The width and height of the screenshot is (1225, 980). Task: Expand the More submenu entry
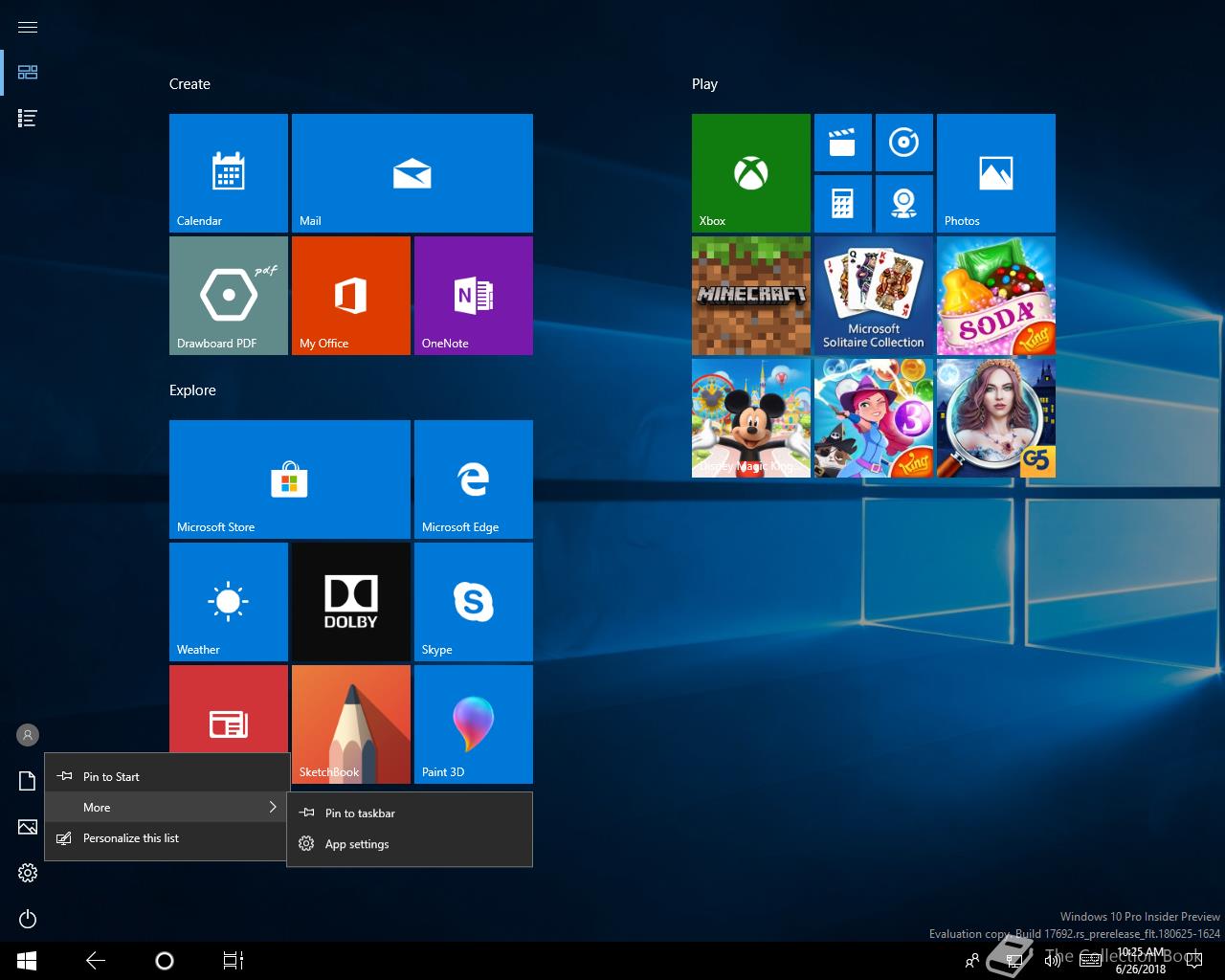pos(167,808)
